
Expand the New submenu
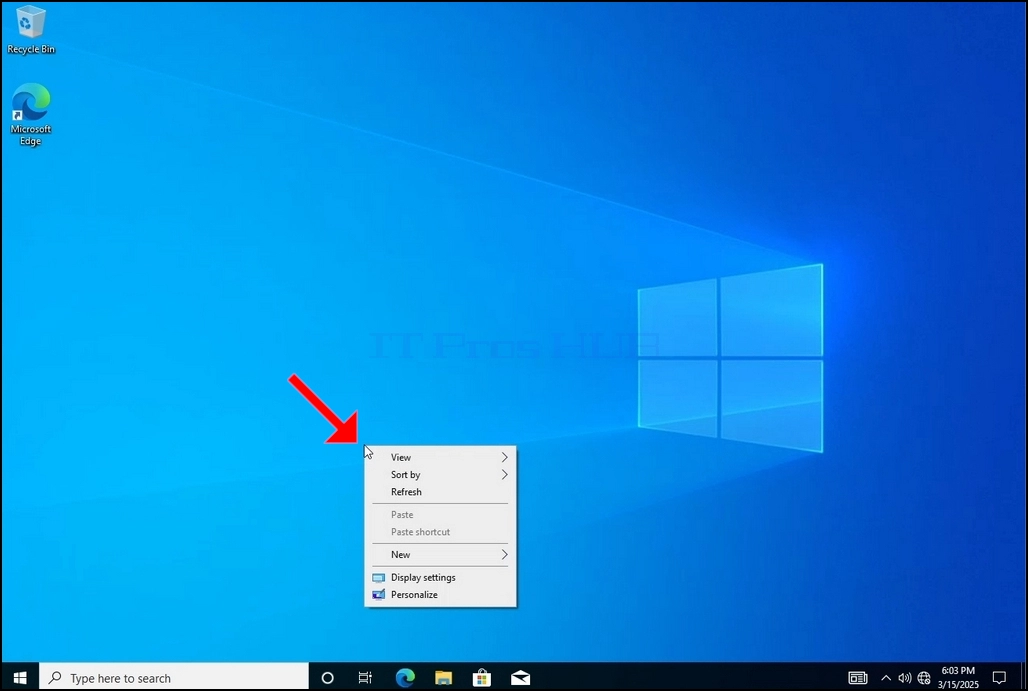pyautogui.click(x=440, y=555)
